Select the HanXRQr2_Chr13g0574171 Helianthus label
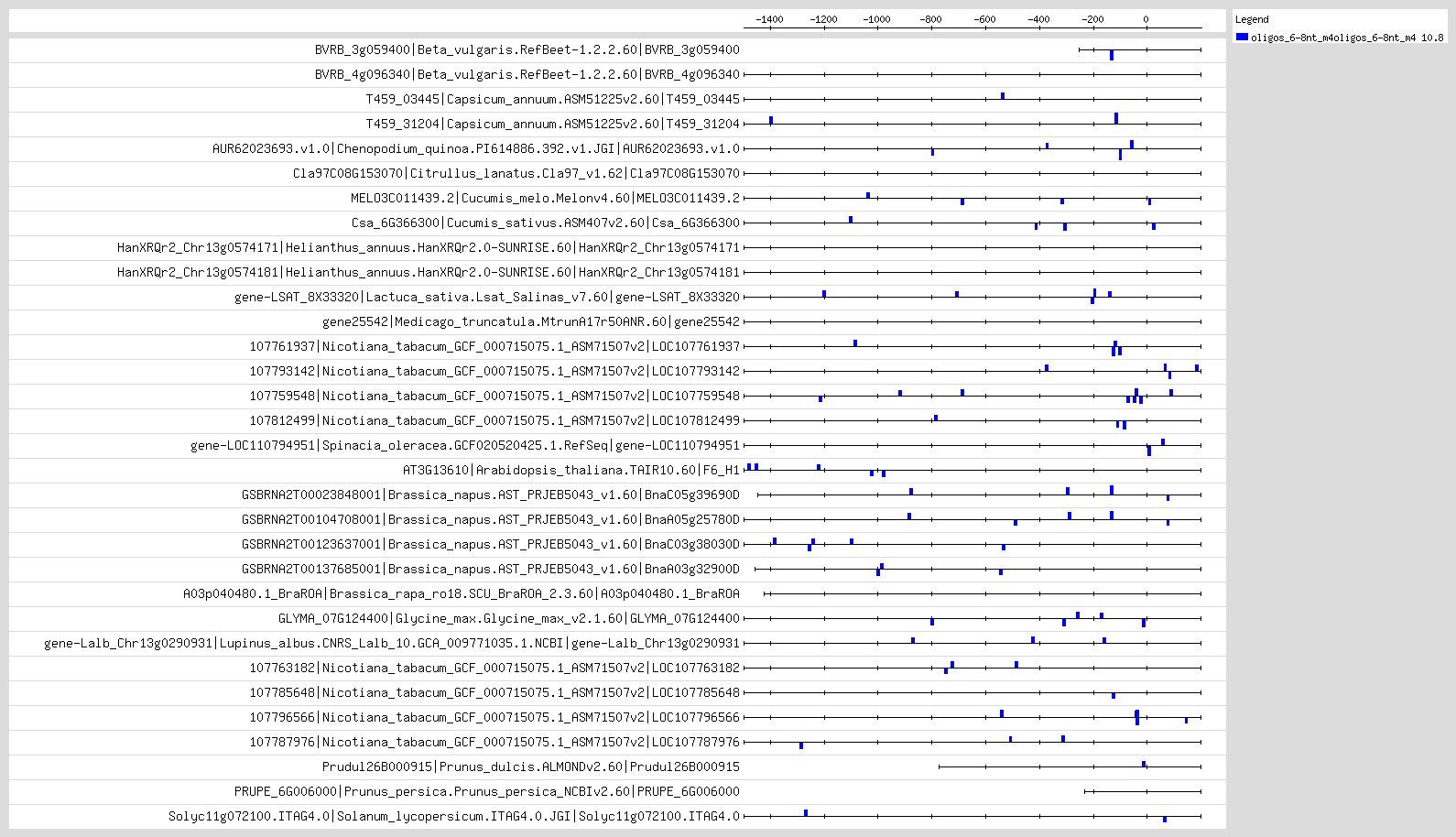This screenshot has height=837, width=1456. pos(429,247)
